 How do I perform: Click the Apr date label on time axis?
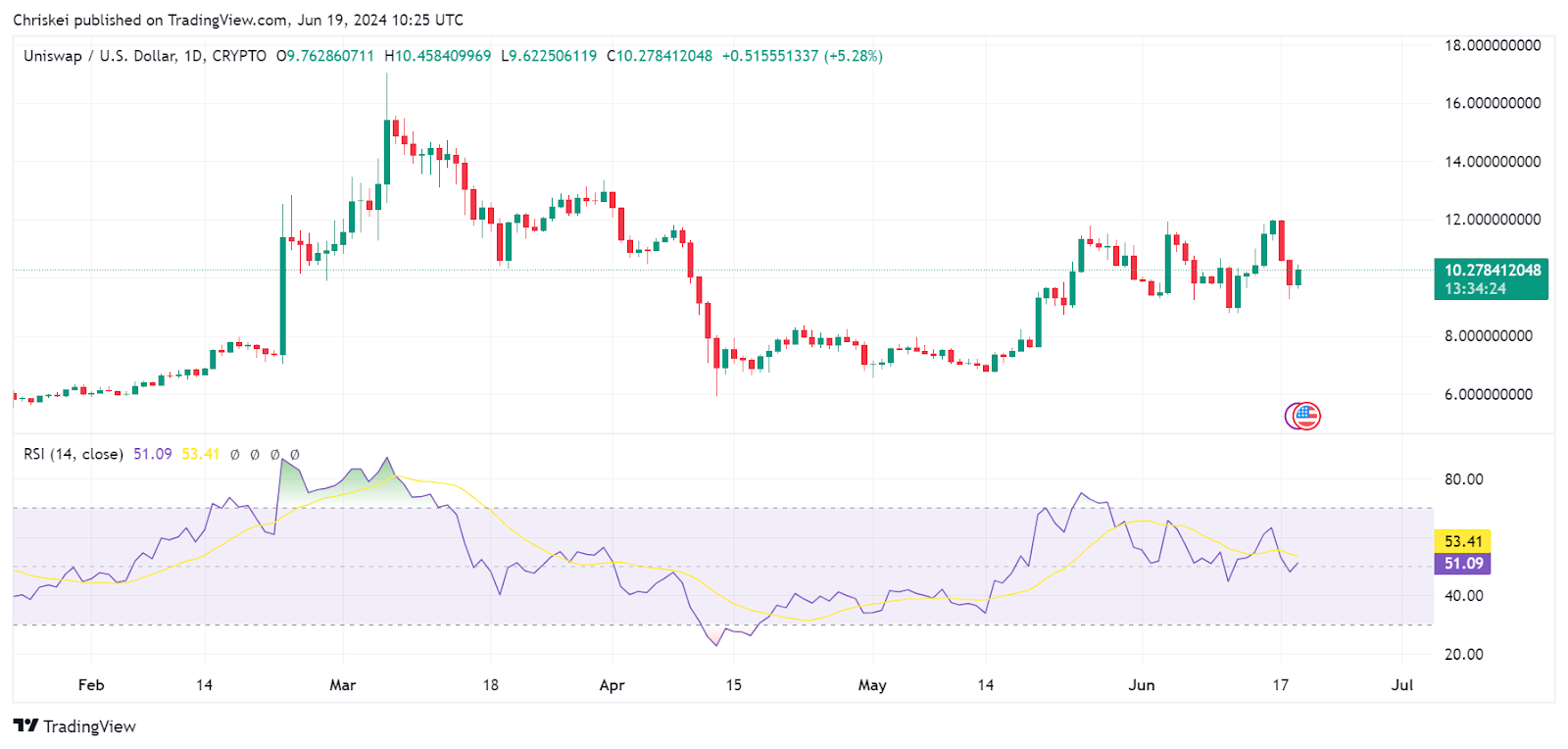click(612, 685)
